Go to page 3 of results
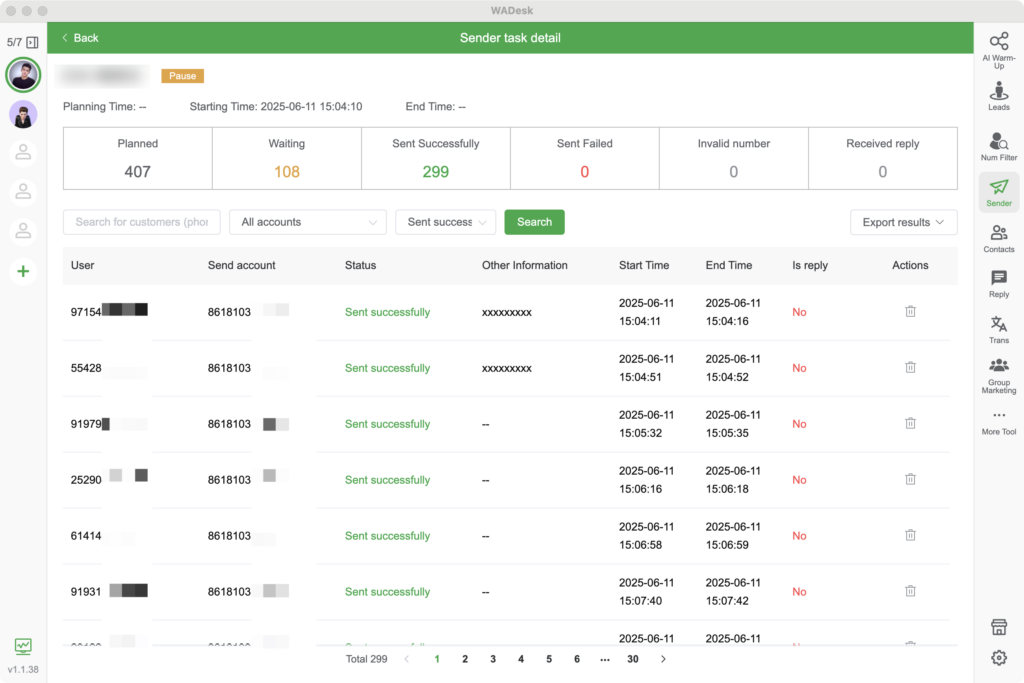This screenshot has height=683, width=1024. 493,659
